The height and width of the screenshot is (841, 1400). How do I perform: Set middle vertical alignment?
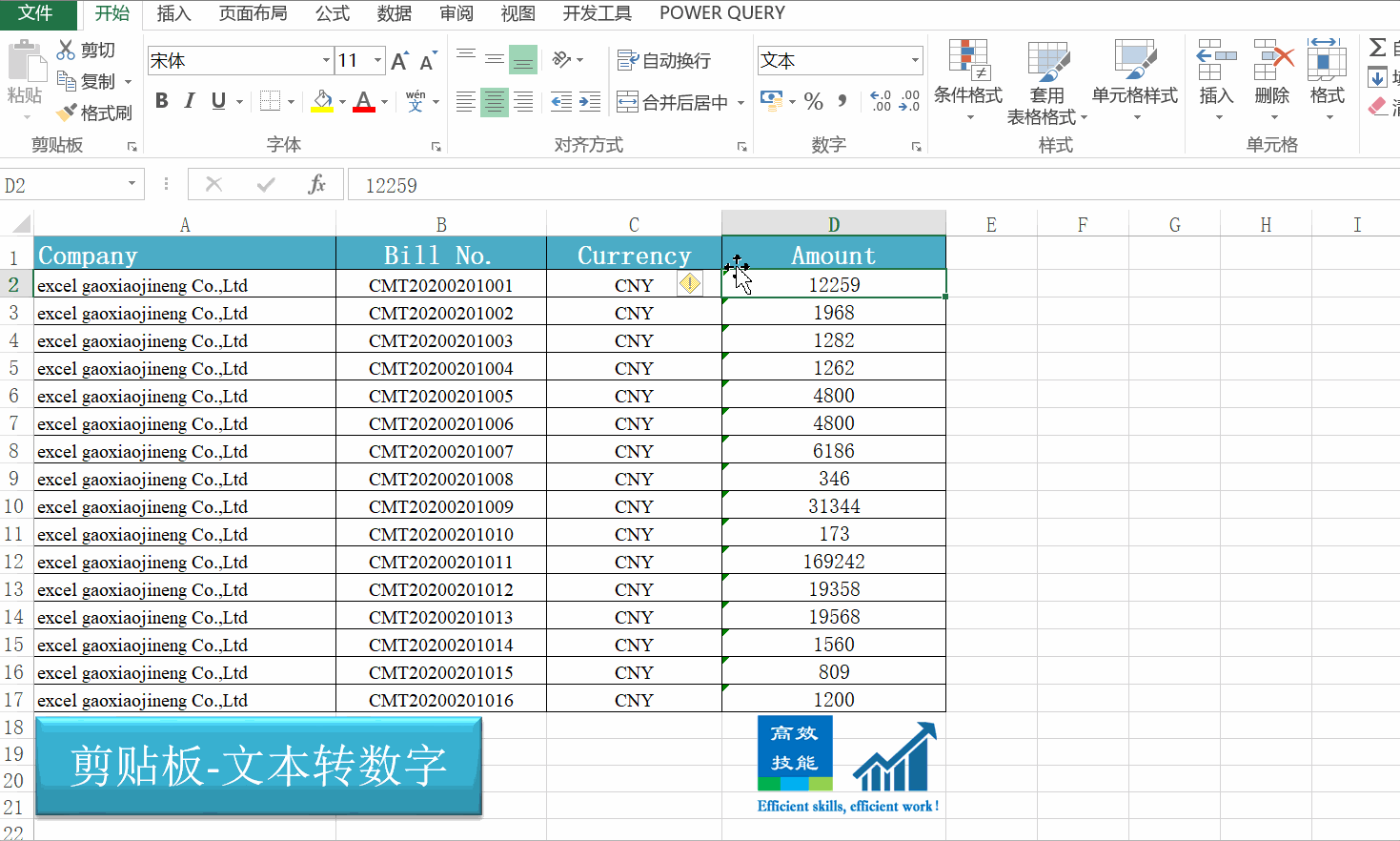(495, 60)
